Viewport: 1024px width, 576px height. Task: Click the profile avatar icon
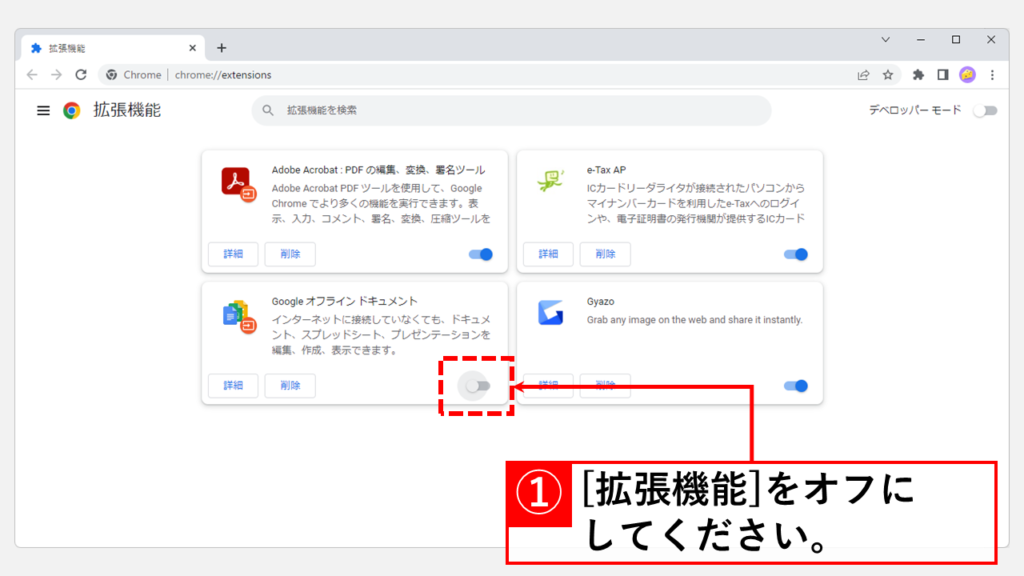(x=967, y=75)
